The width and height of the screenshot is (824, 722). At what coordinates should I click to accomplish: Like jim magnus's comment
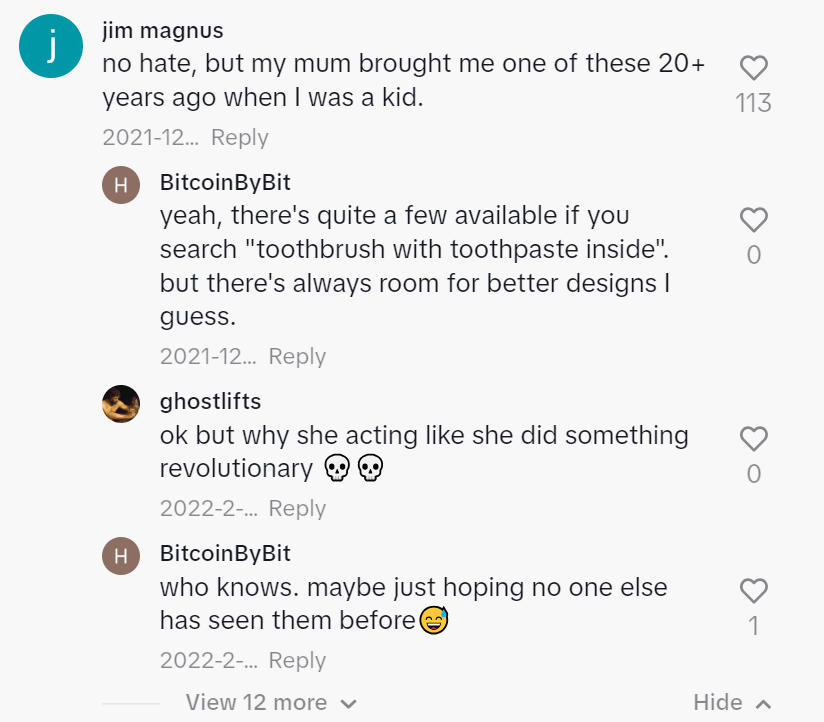753,68
